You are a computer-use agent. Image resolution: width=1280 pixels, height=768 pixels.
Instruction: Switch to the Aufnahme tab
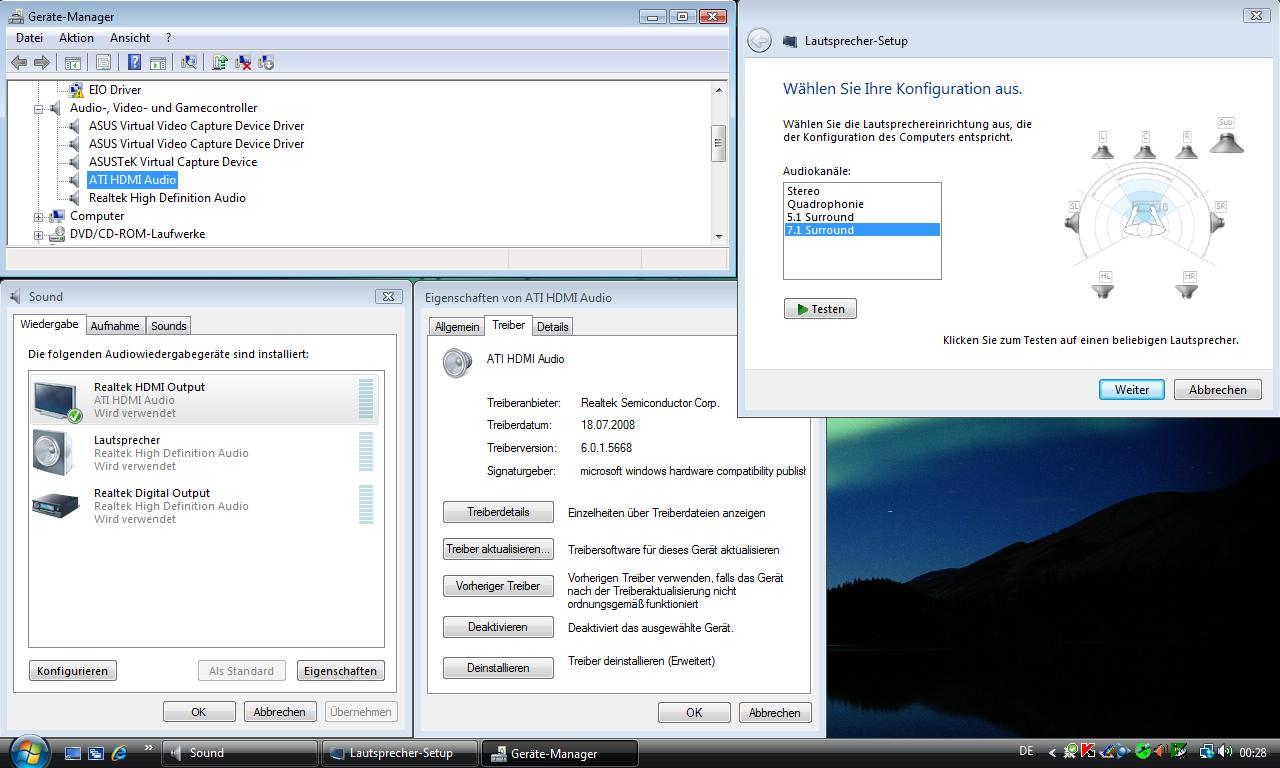(115, 326)
